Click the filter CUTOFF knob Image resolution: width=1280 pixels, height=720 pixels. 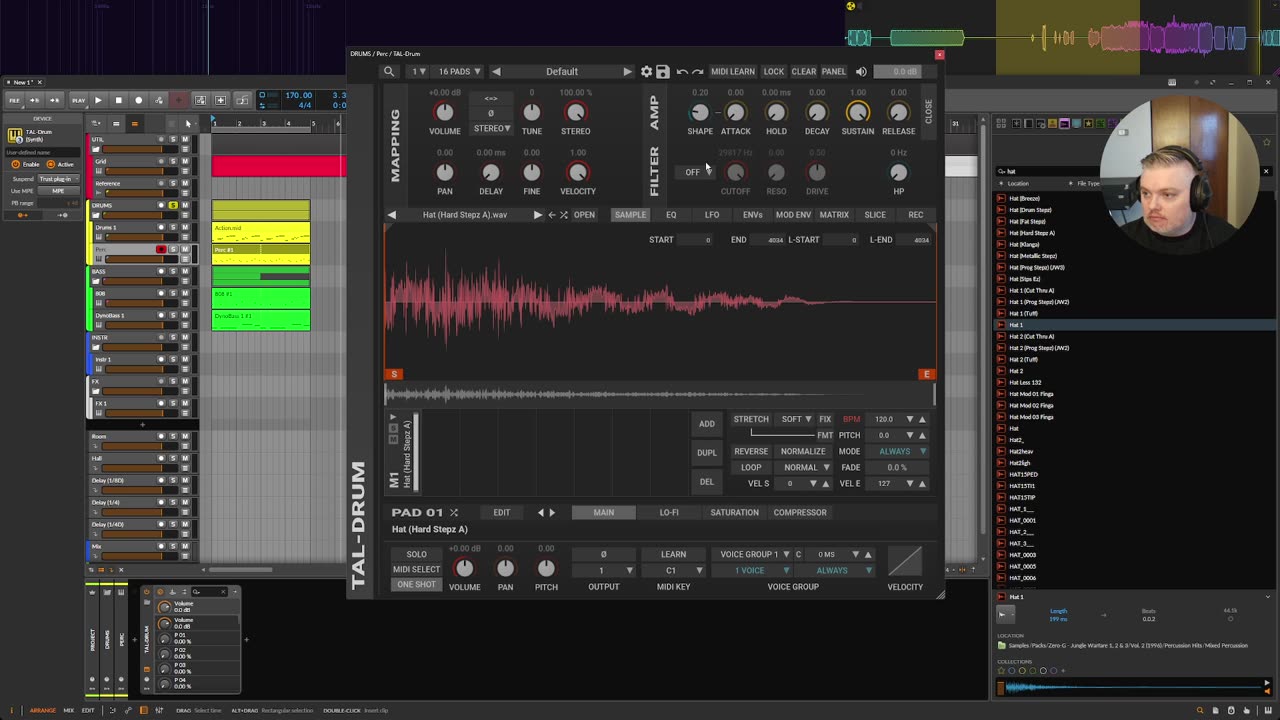(x=735, y=173)
